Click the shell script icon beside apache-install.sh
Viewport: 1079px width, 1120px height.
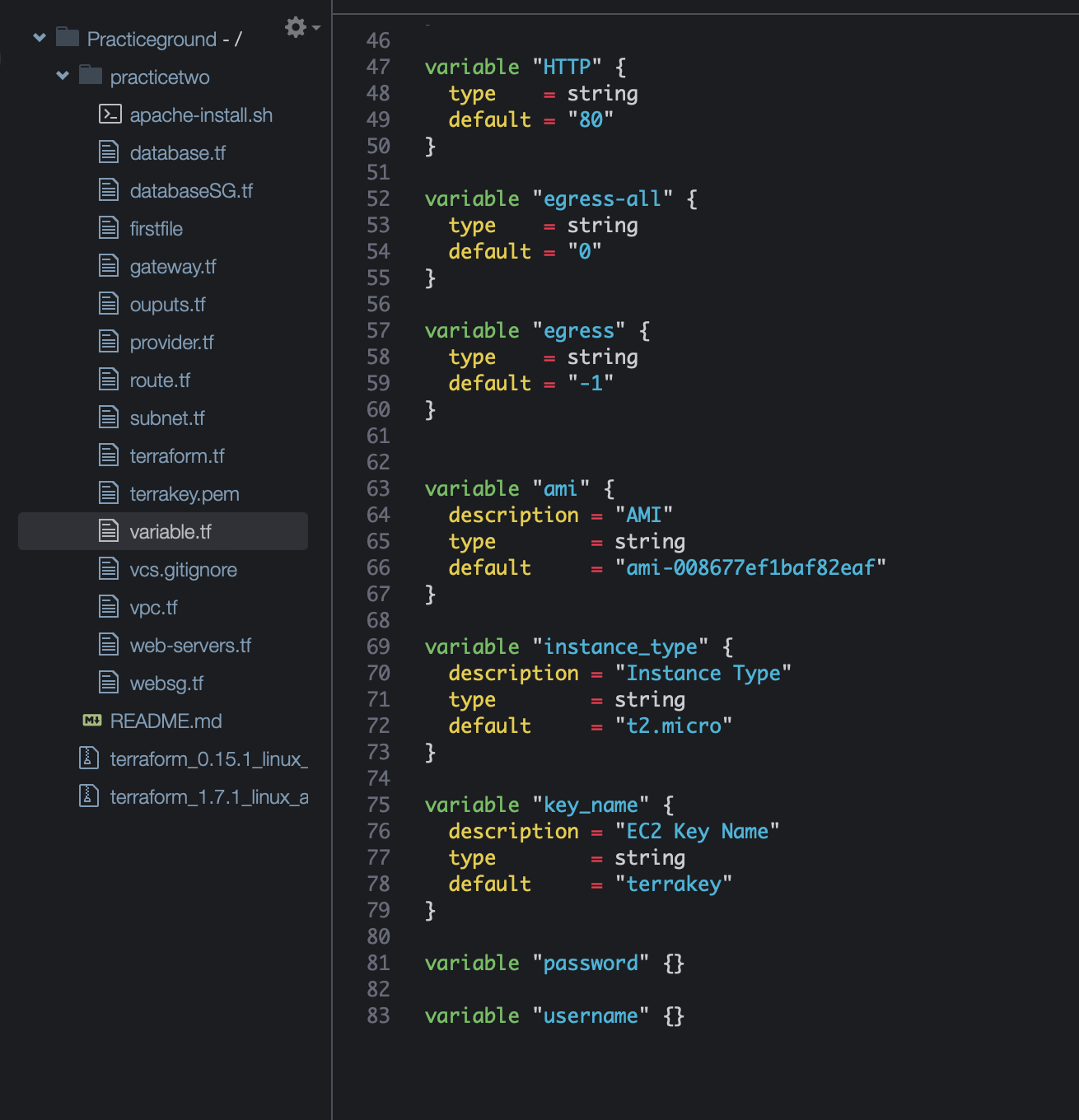[x=108, y=114]
